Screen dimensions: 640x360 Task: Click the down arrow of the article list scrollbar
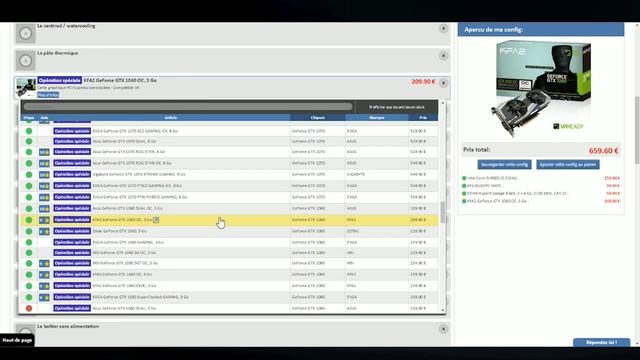click(442, 310)
